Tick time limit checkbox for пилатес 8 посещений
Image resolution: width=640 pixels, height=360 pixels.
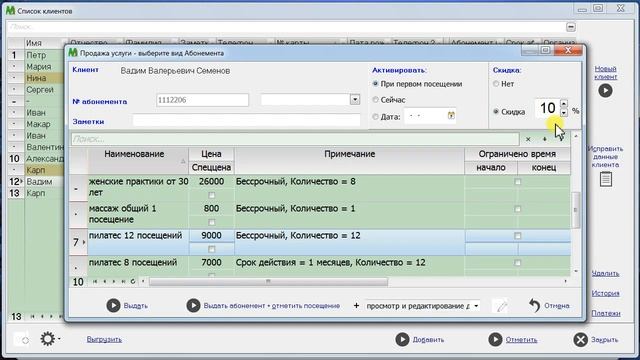click(x=518, y=262)
